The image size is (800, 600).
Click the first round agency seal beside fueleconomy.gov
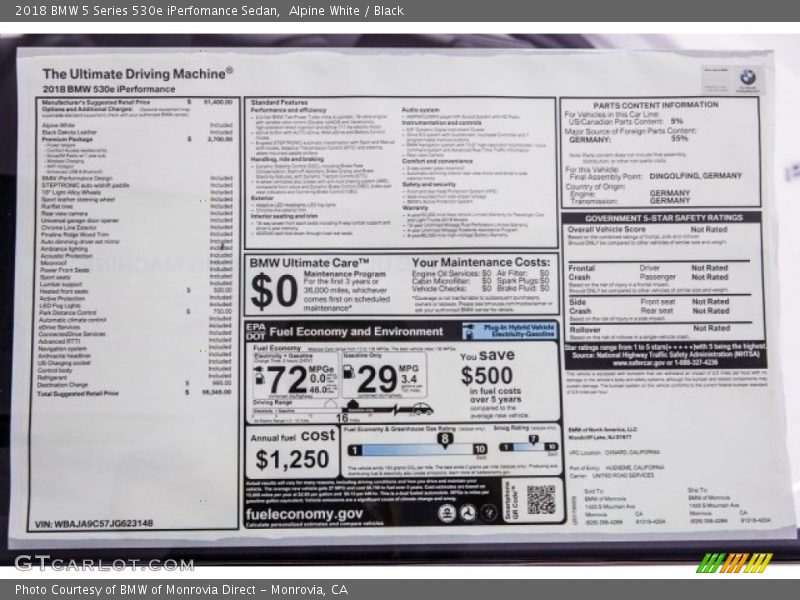(447, 513)
